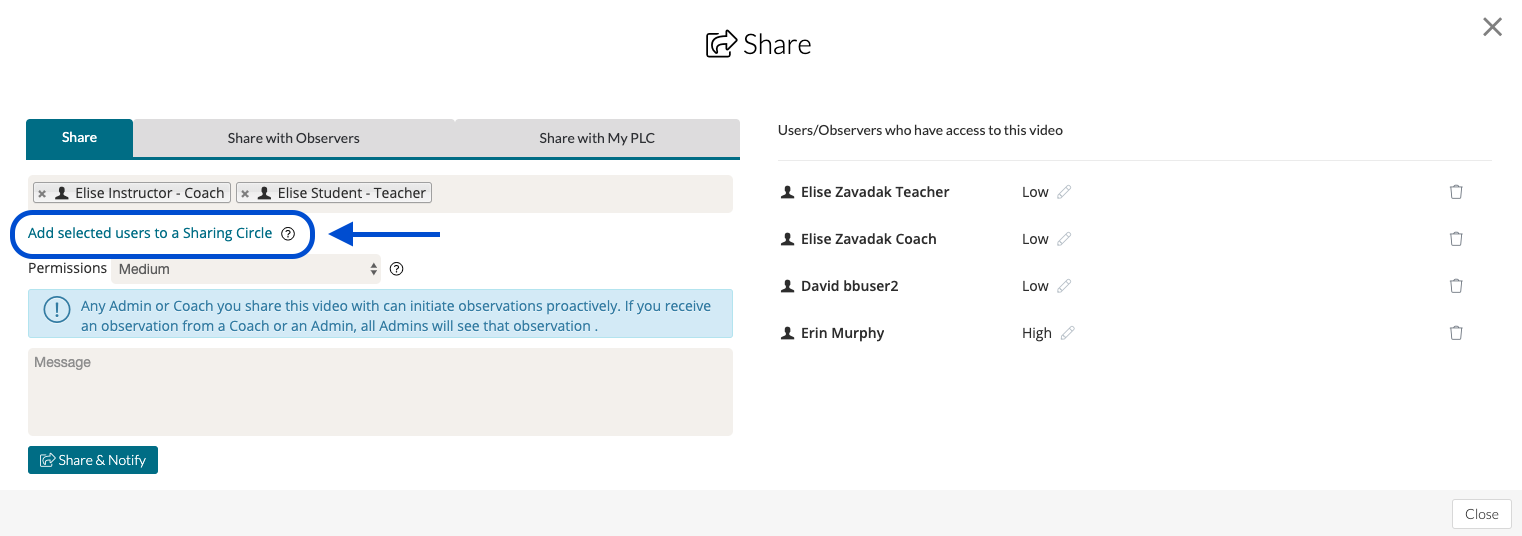Delete Elise Zavadak Teacher's access trash icon

1456,192
